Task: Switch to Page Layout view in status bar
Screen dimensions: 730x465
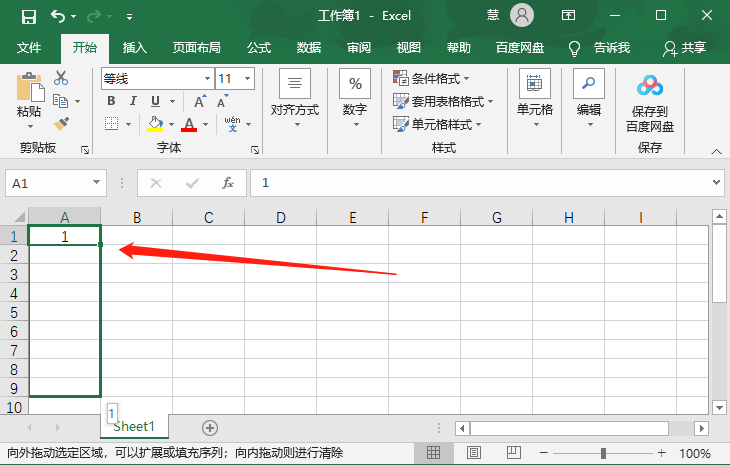Action: coord(473,453)
